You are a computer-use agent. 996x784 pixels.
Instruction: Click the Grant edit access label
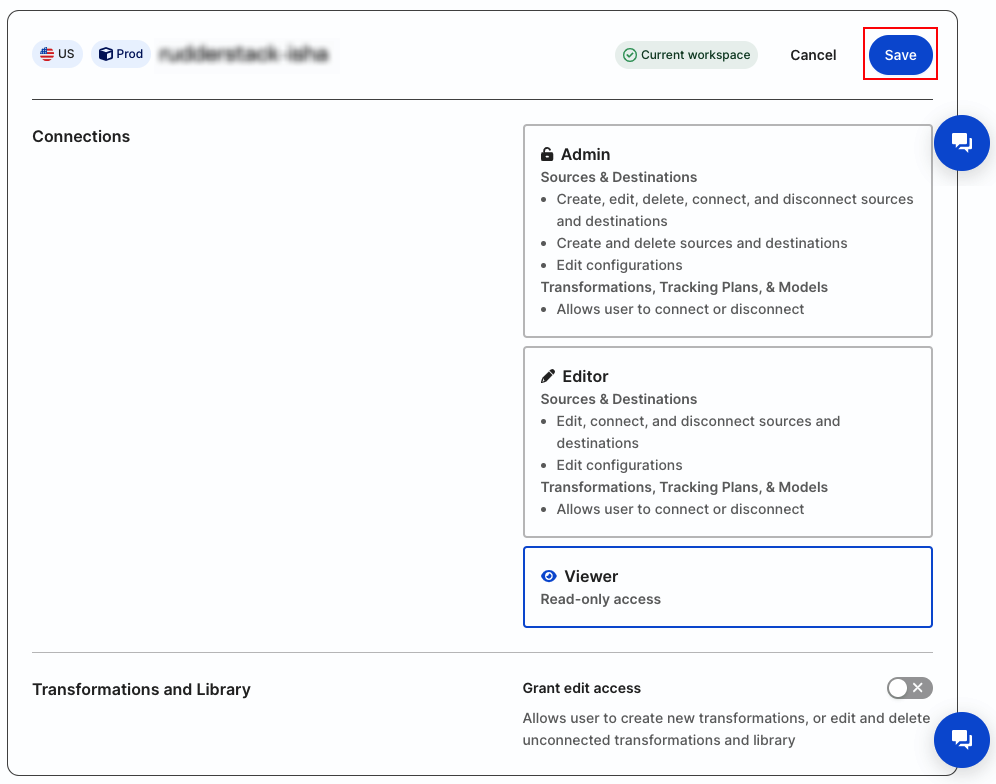(x=581, y=688)
